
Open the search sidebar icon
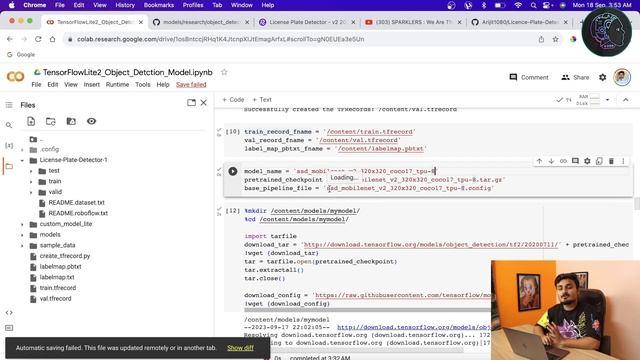click(9, 125)
